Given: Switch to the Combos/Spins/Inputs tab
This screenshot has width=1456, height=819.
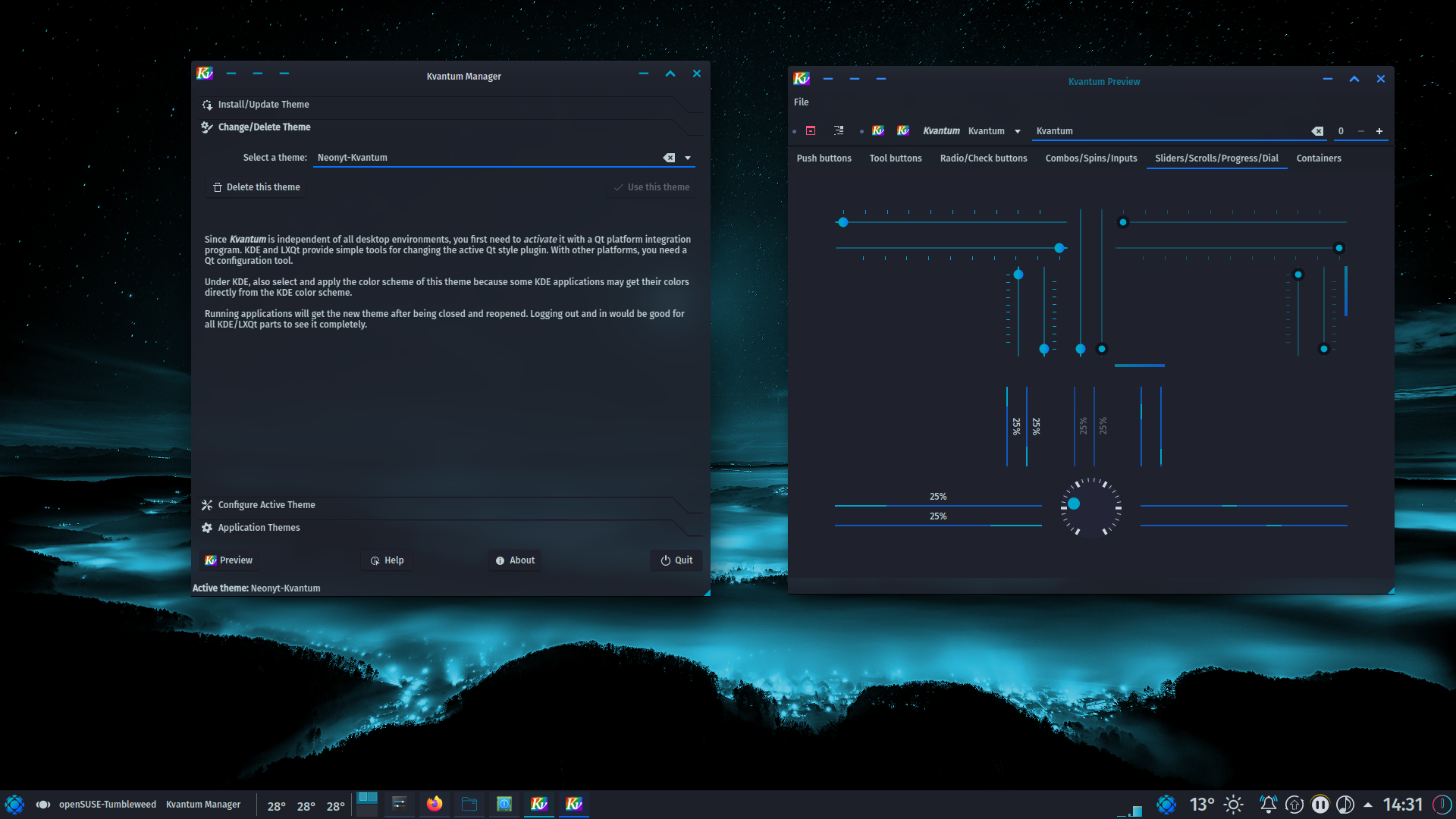Looking at the screenshot, I should pos(1091,158).
